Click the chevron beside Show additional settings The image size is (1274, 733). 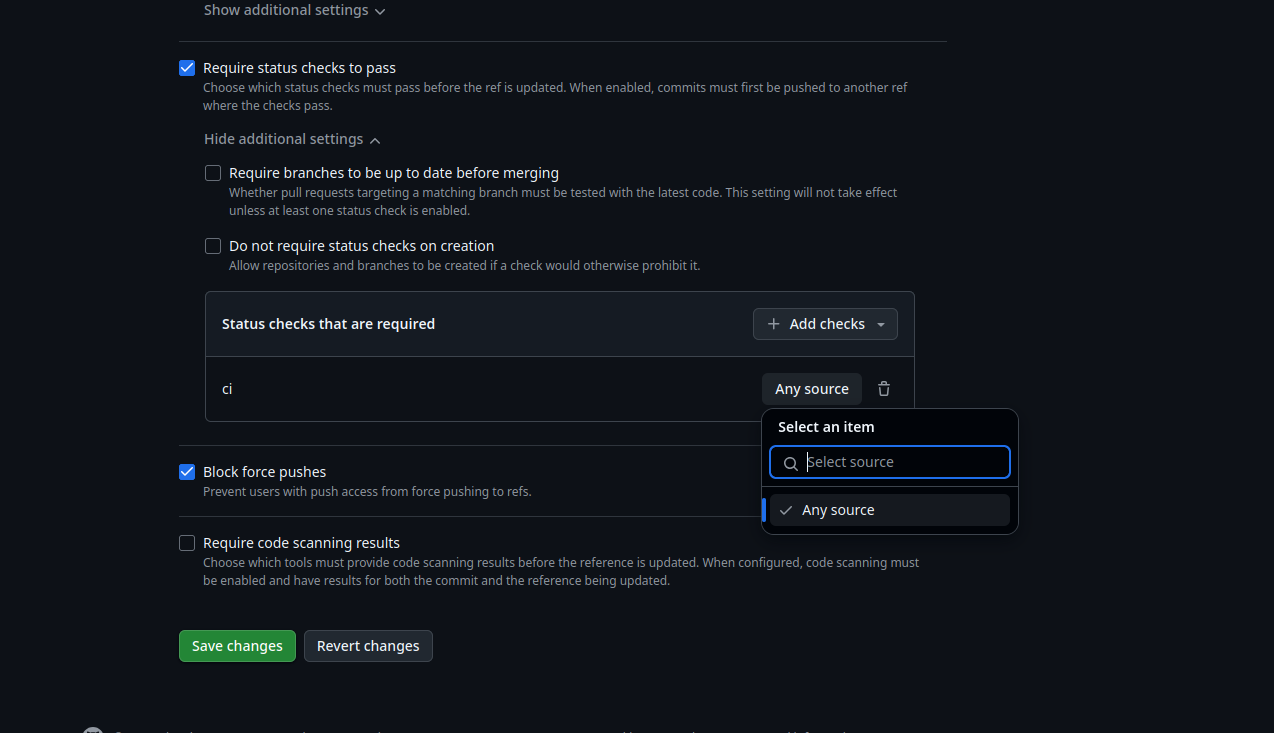click(x=380, y=11)
